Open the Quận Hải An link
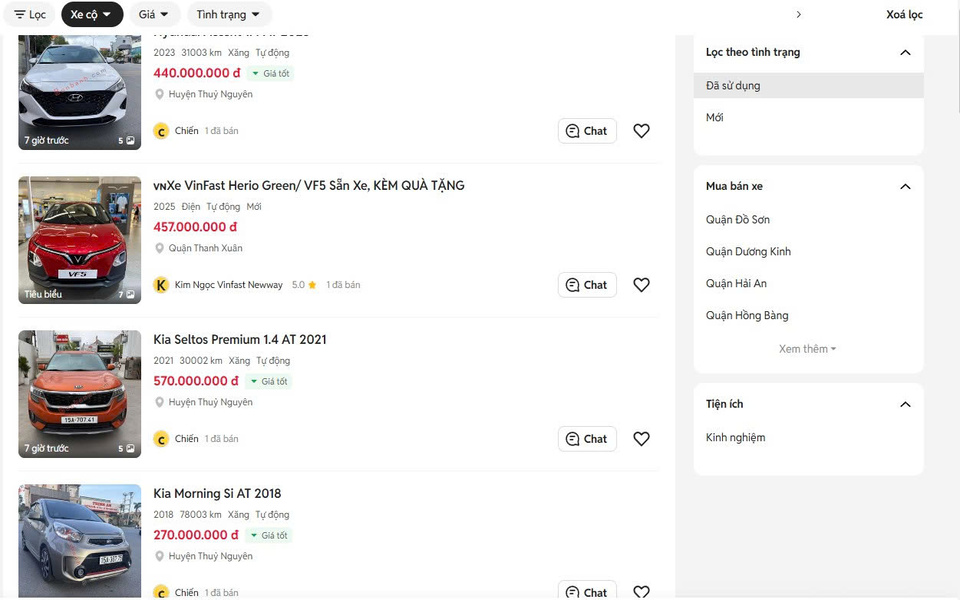The image size is (960, 600). 736,284
